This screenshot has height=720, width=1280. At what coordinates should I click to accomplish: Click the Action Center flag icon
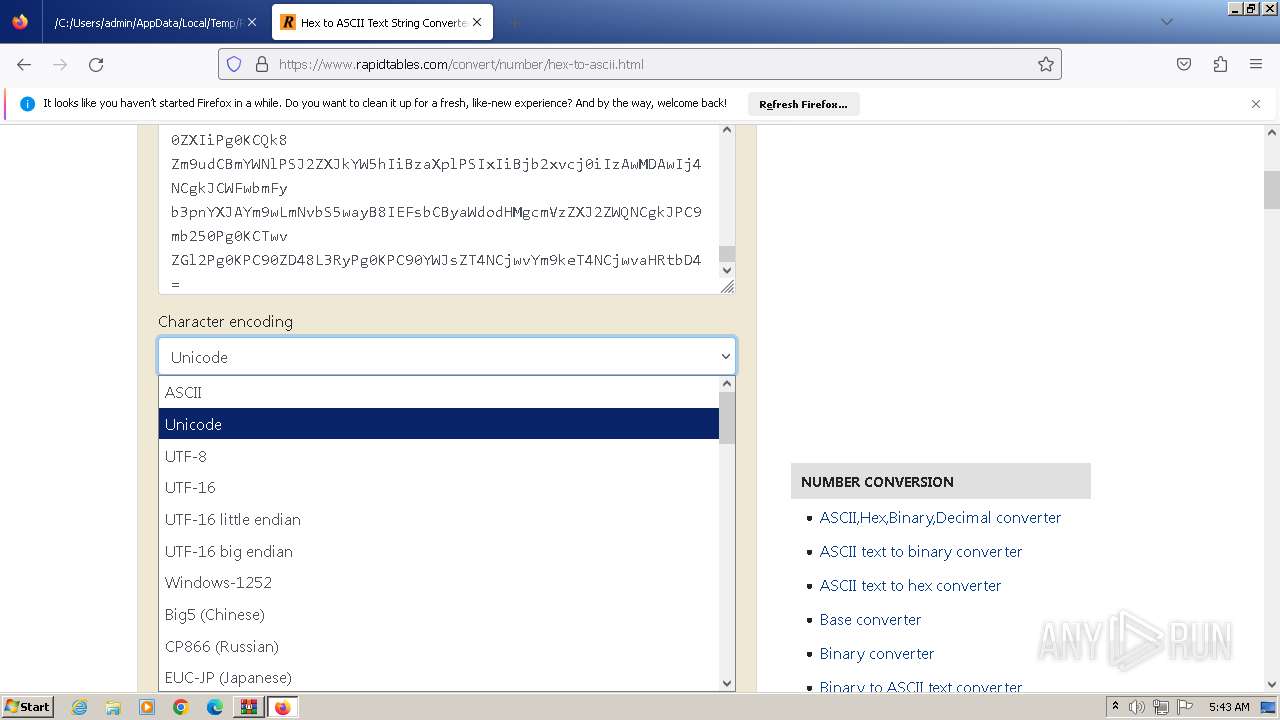coord(1183,707)
